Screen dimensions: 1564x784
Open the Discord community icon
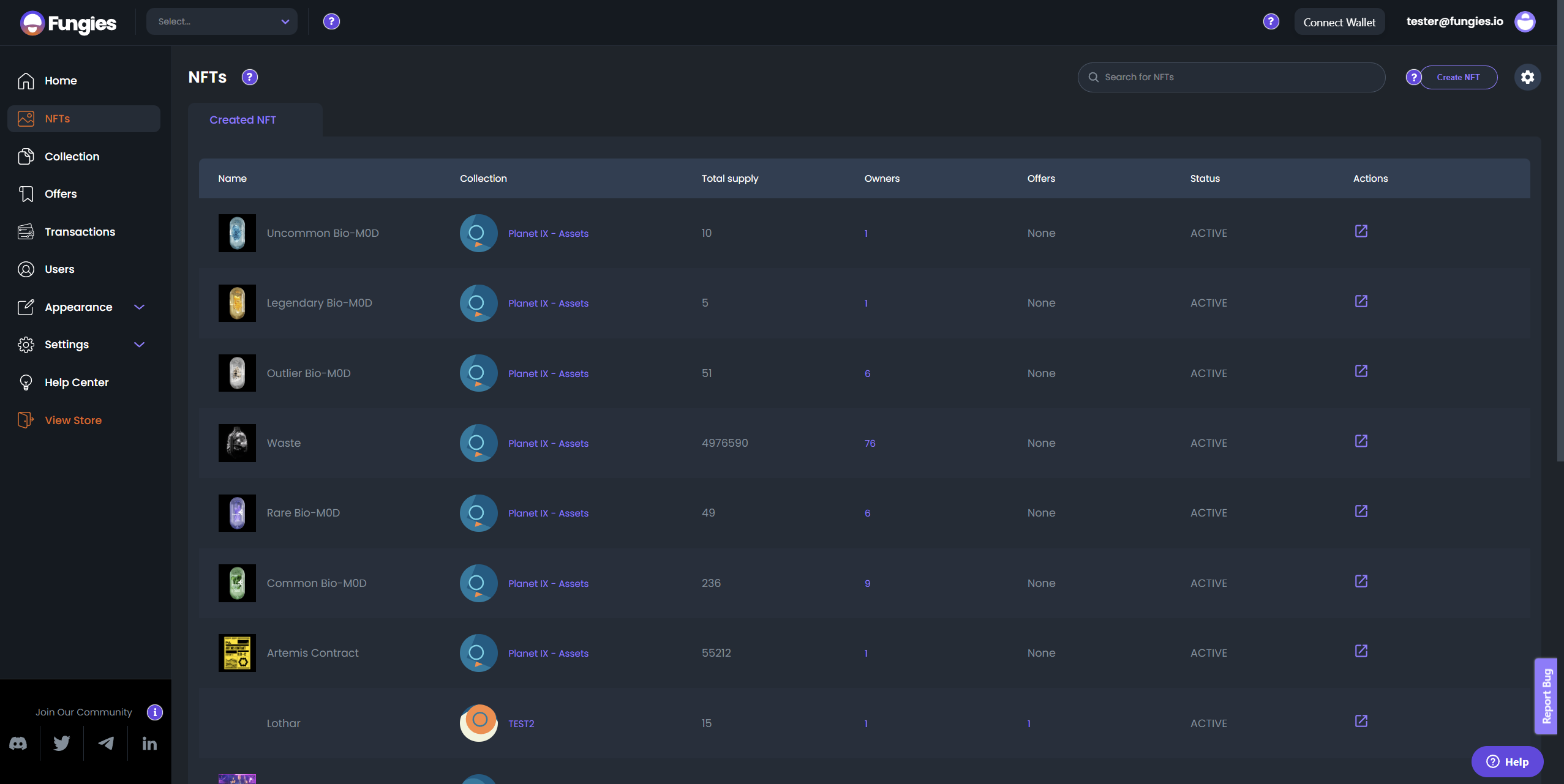pyautogui.click(x=18, y=744)
